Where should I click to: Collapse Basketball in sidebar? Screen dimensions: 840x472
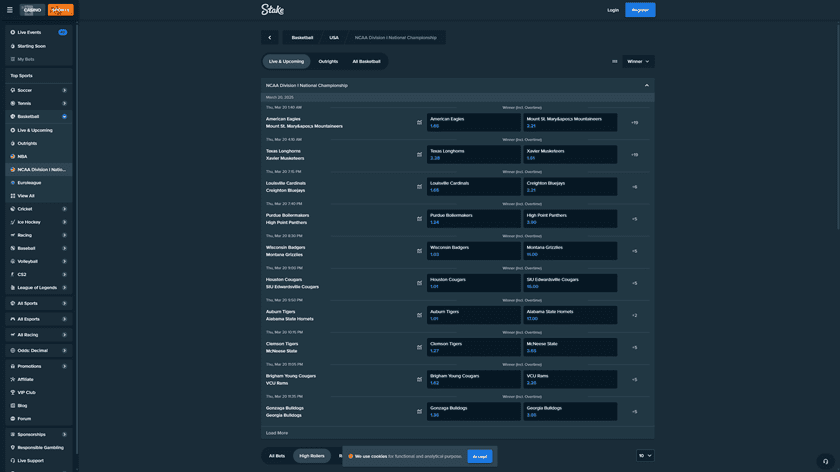coord(64,117)
